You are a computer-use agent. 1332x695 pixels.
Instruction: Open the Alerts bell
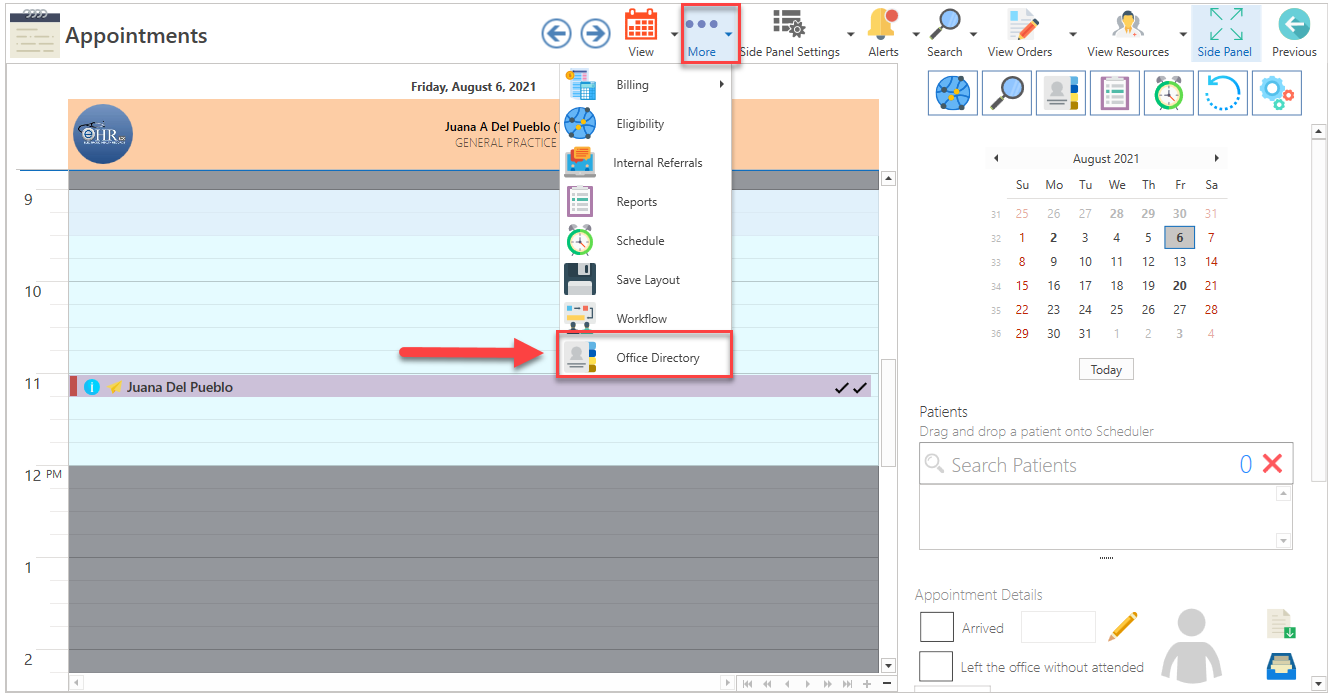(883, 33)
